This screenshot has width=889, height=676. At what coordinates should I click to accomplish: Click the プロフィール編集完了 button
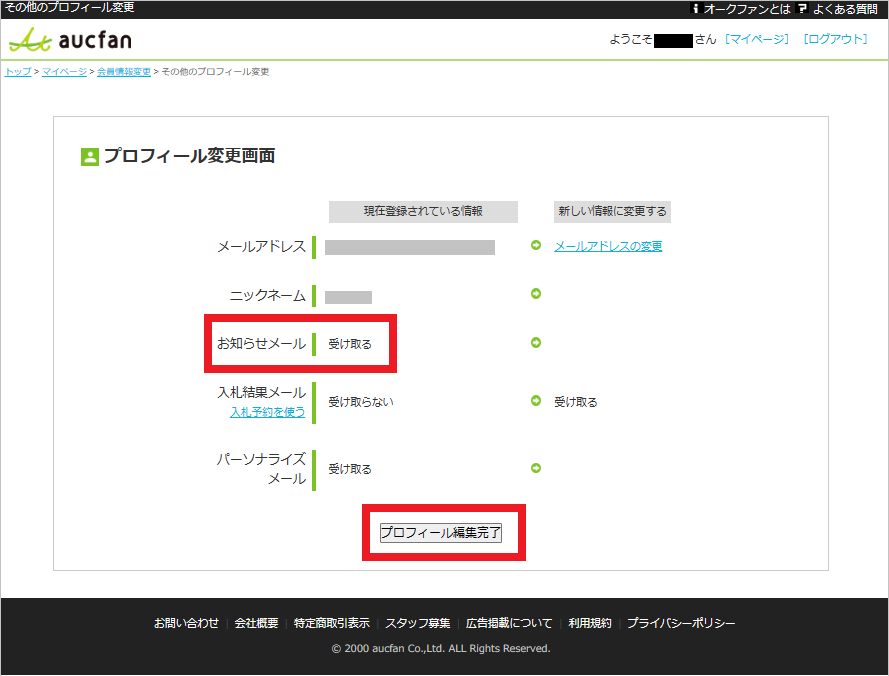click(441, 533)
